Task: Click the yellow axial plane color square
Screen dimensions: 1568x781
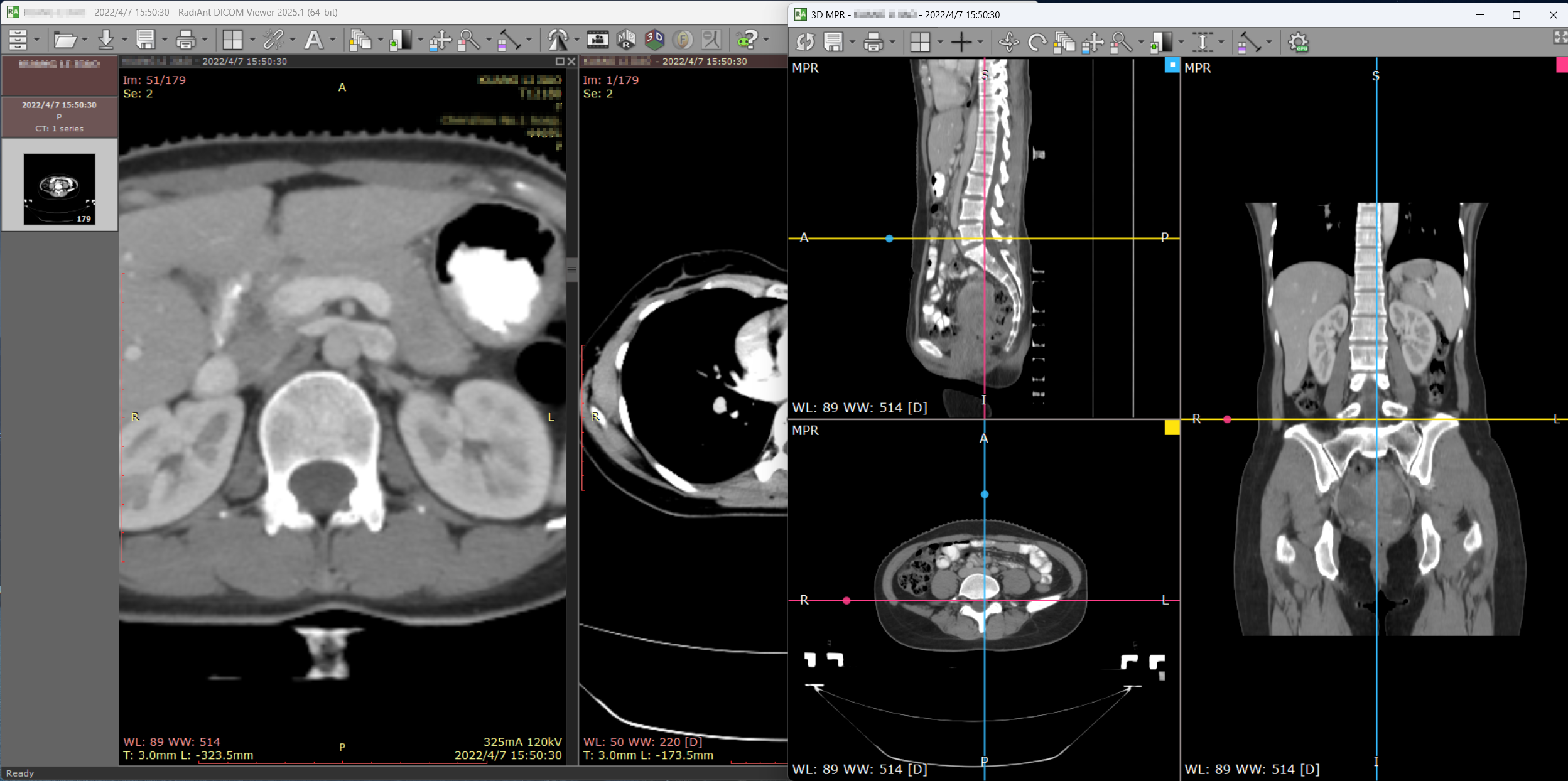Action: coord(1172,428)
